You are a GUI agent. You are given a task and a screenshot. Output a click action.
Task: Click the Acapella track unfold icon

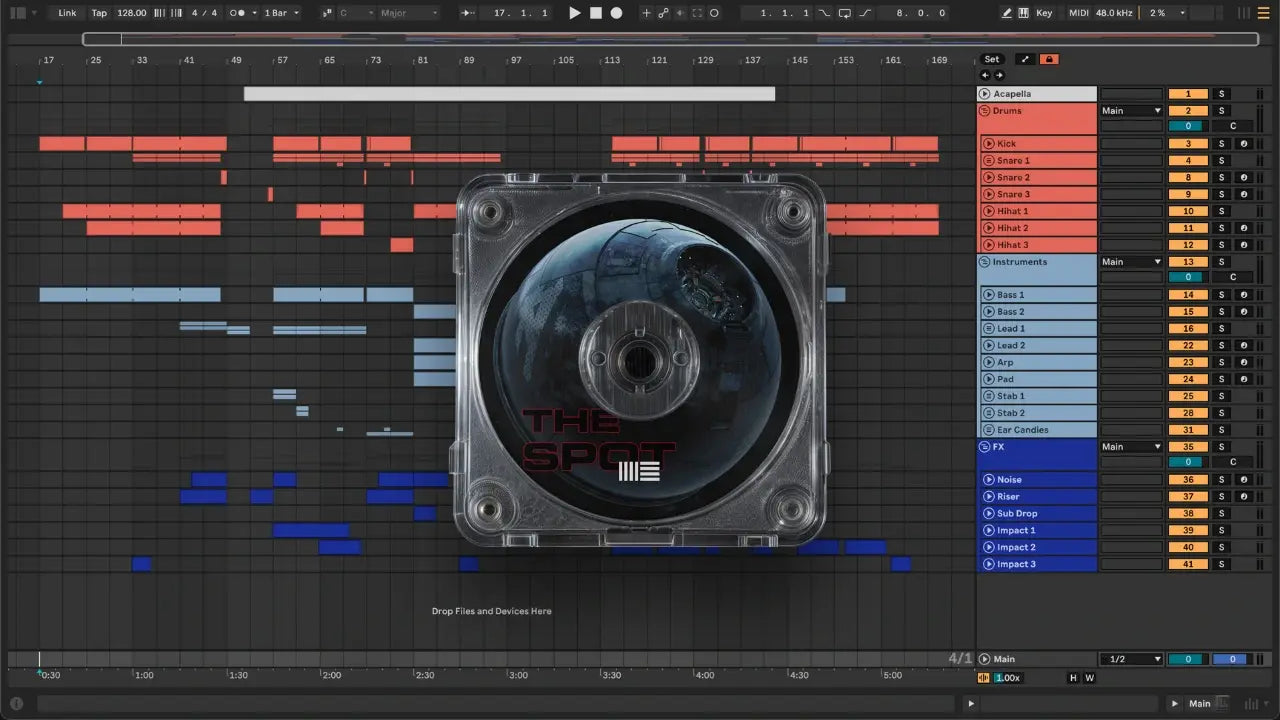tap(985, 94)
